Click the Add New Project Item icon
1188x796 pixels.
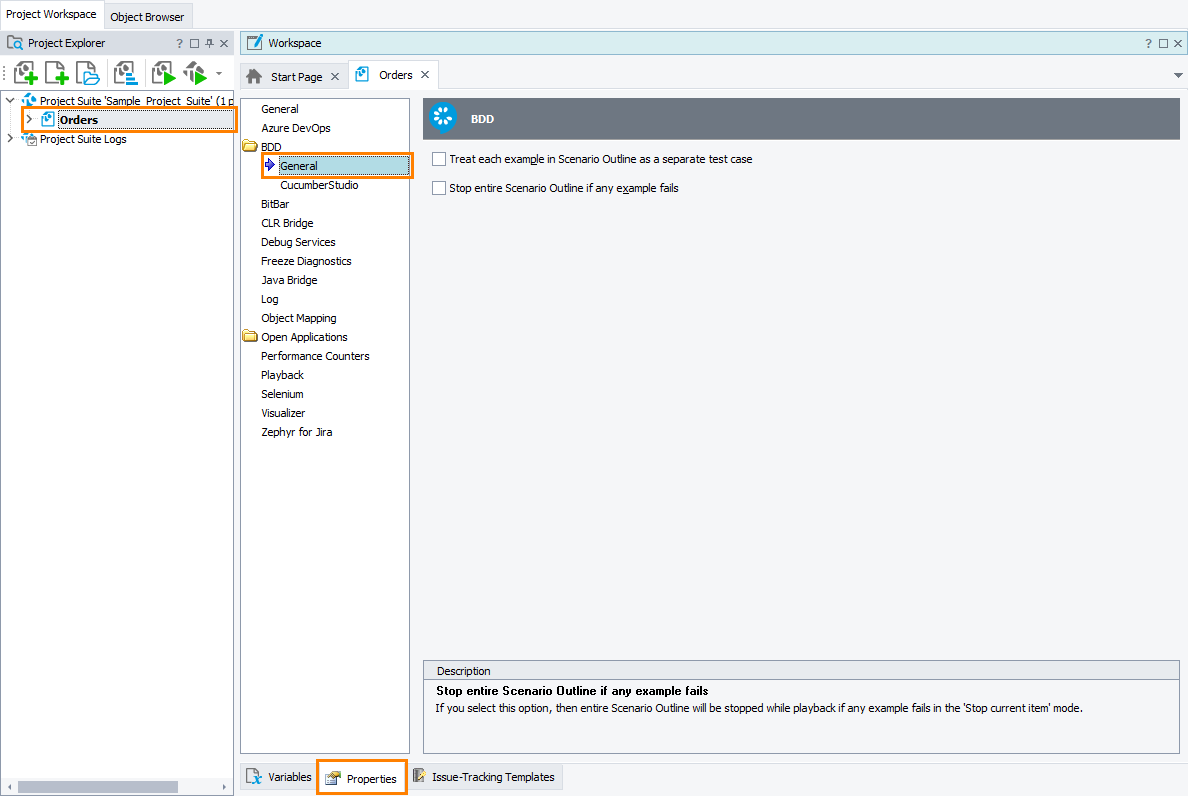(x=25, y=72)
